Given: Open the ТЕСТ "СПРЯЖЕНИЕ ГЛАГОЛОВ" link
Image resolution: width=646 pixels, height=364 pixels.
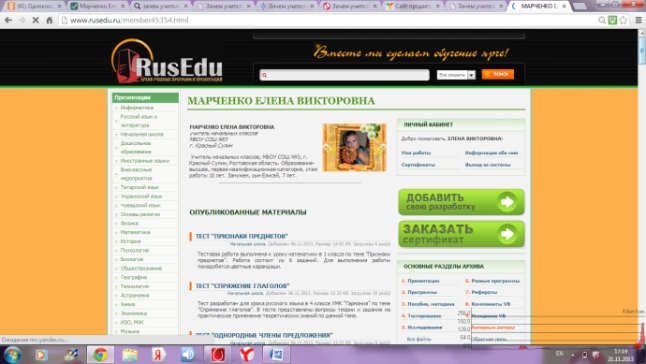Looking at the screenshot, I should point(242,286).
